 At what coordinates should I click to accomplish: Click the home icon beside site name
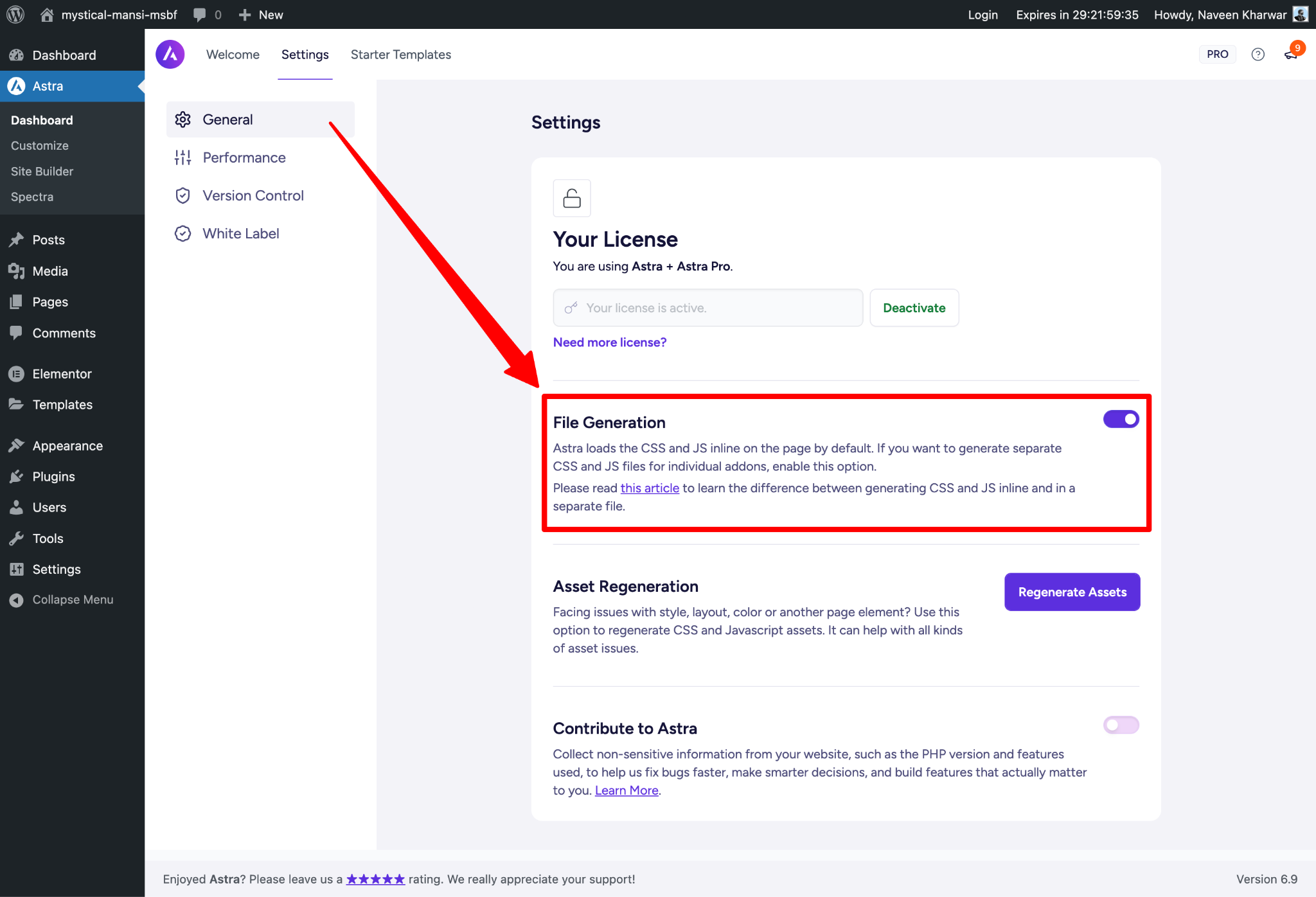47,14
